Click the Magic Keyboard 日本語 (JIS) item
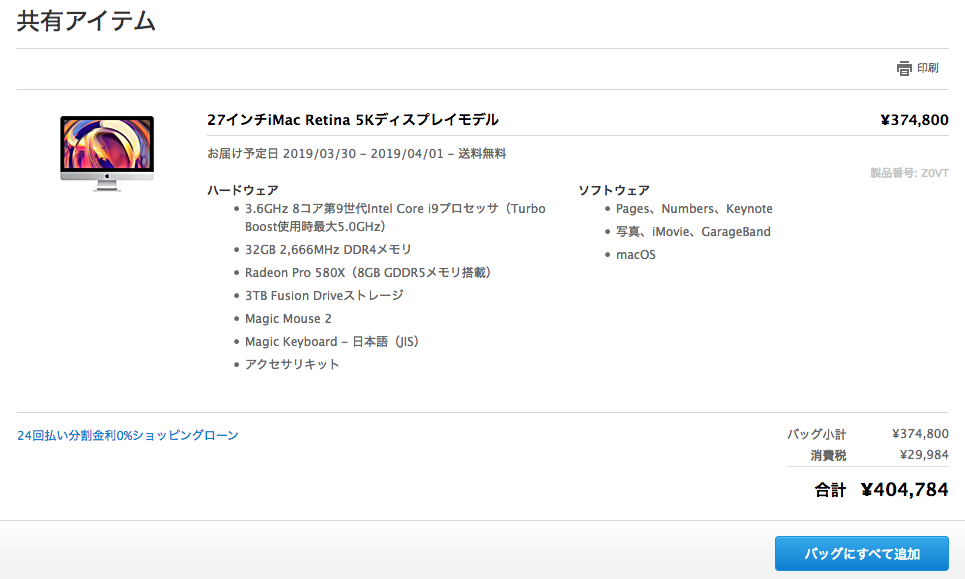This screenshot has width=965, height=579. click(331, 341)
